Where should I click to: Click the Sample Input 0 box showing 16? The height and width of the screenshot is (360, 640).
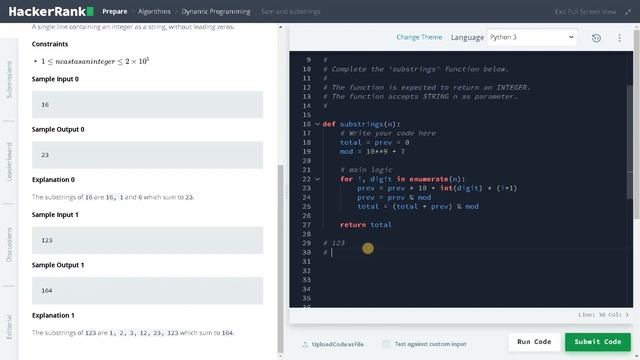pos(147,104)
